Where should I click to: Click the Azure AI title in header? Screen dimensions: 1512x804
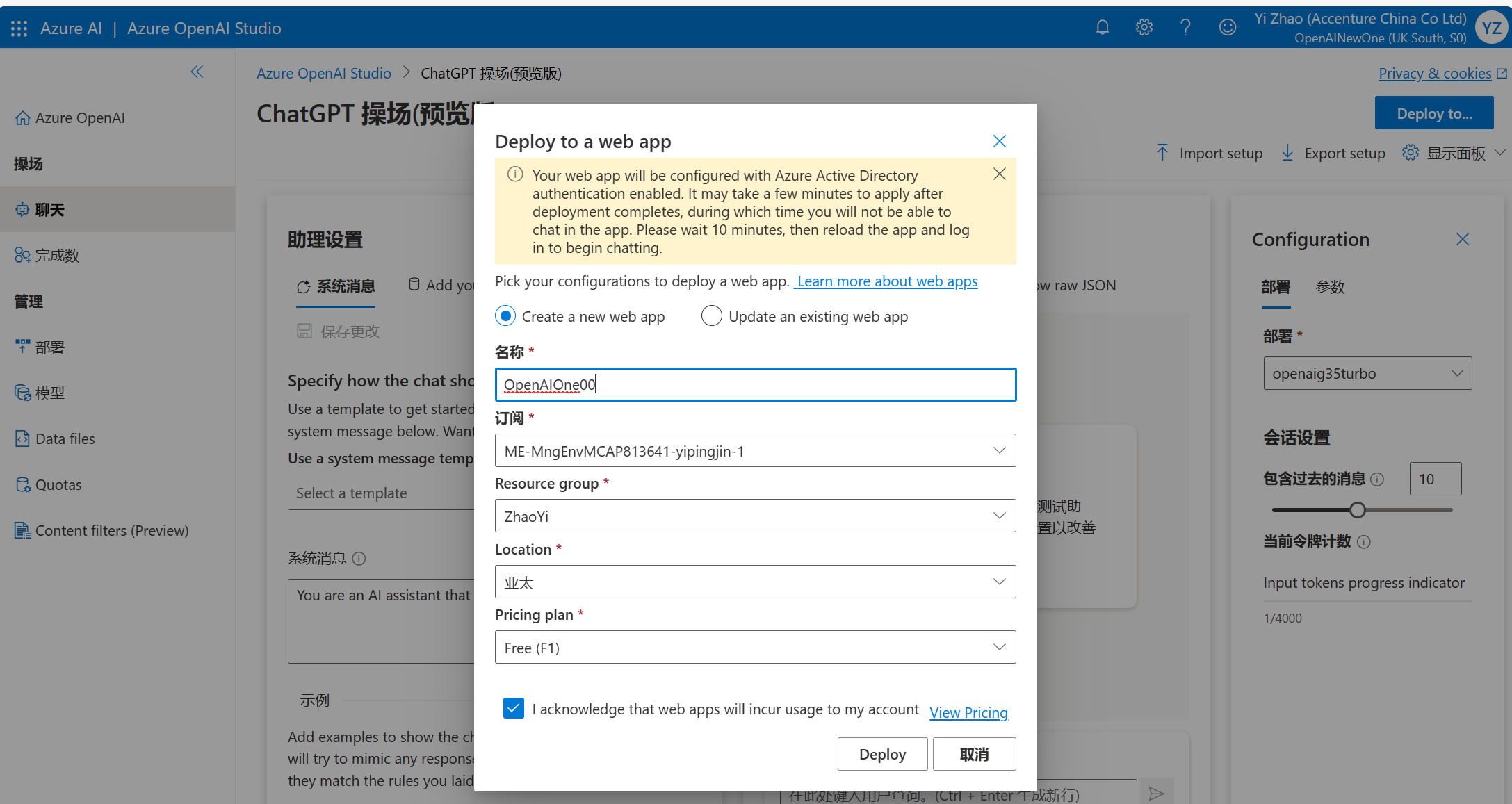tap(71, 28)
